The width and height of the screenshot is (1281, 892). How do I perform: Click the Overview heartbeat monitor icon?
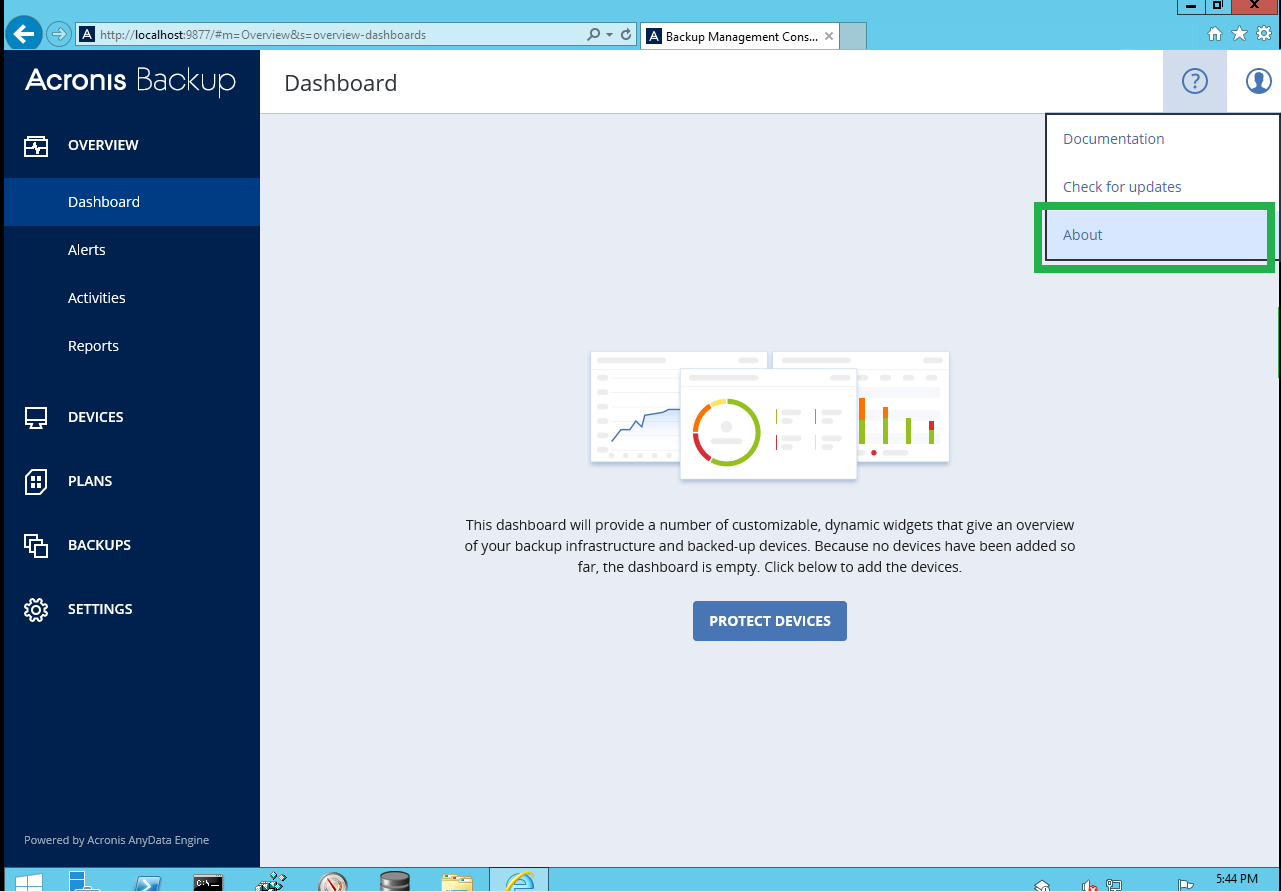(36, 146)
